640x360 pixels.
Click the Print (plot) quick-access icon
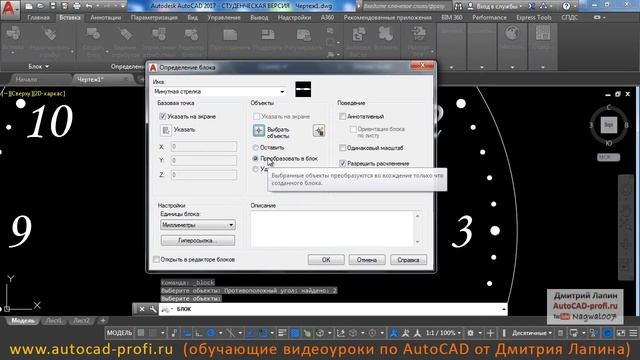(77, 6)
